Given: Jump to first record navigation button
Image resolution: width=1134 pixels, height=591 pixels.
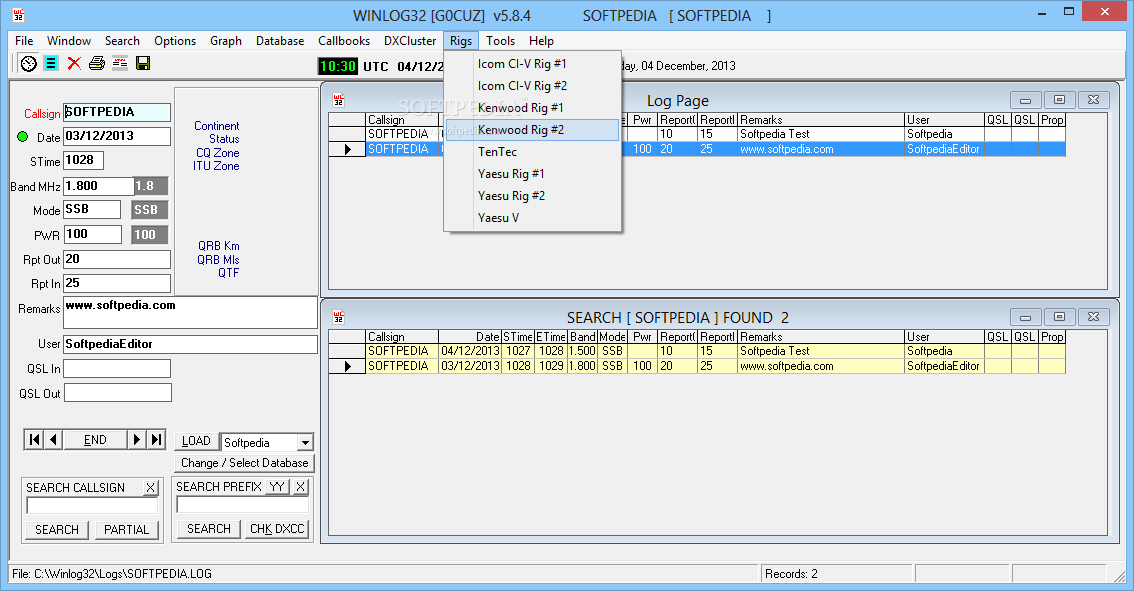Looking at the screenshot, I should click(x=34, y=440).
